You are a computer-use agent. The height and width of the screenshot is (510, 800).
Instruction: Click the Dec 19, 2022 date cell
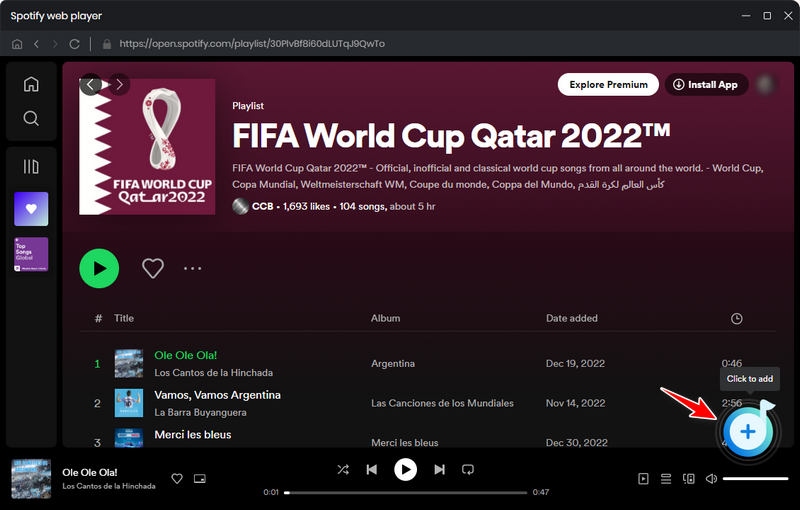pyautogui.click(x=575, y=364)
